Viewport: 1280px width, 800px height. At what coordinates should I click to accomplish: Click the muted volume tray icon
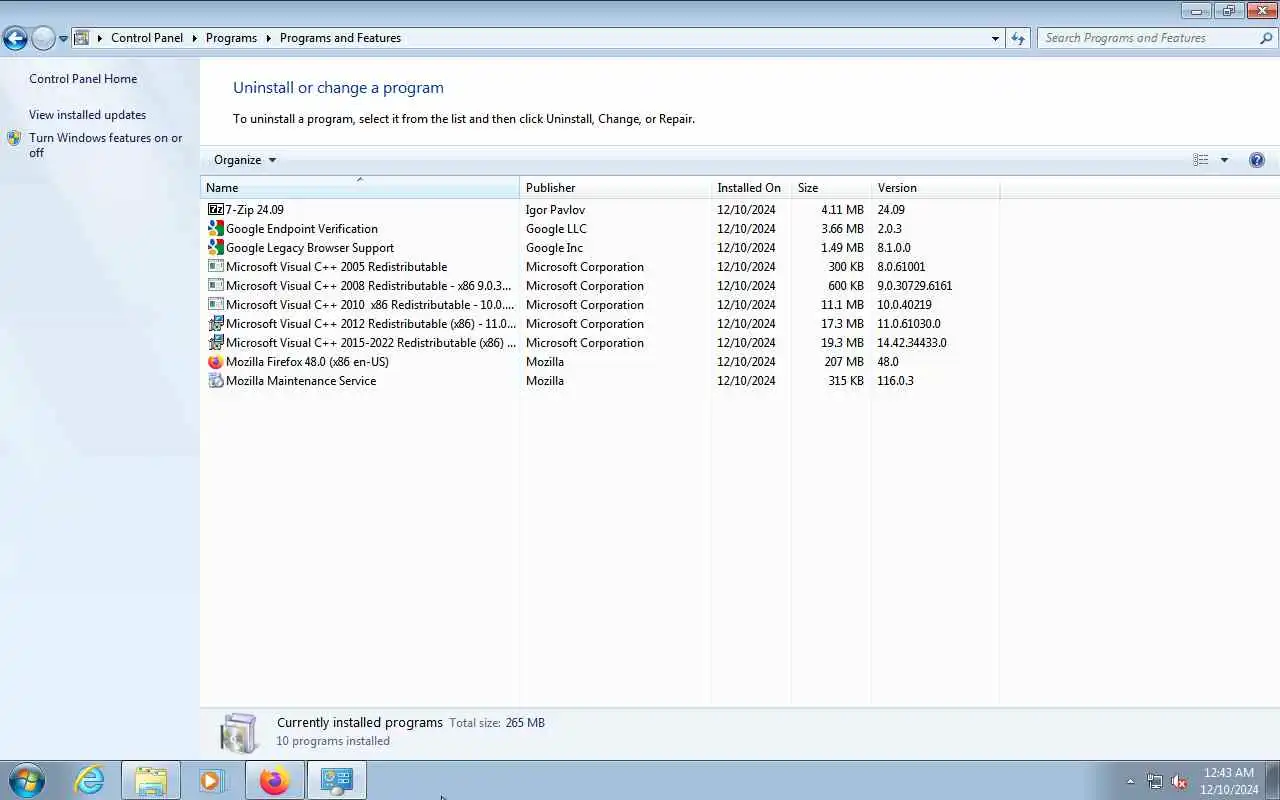pyautogui.click(x=1179, y=781)
